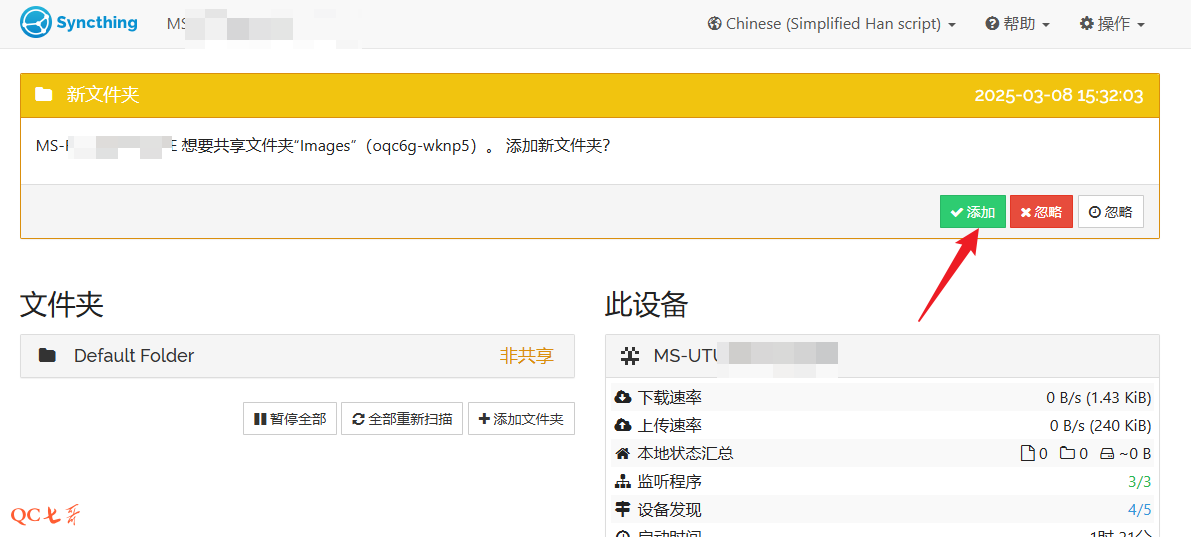
Task: Open the Chinese (Simplified Han script) language dropdown
Action: [x=832, y=24]
